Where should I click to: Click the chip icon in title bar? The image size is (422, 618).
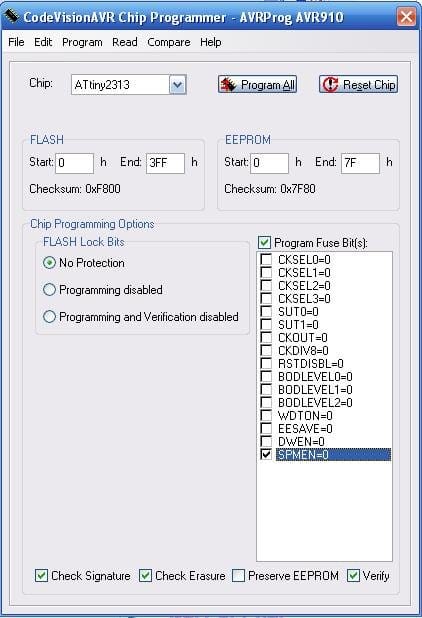pyautogui.click(x=11, y=16)
